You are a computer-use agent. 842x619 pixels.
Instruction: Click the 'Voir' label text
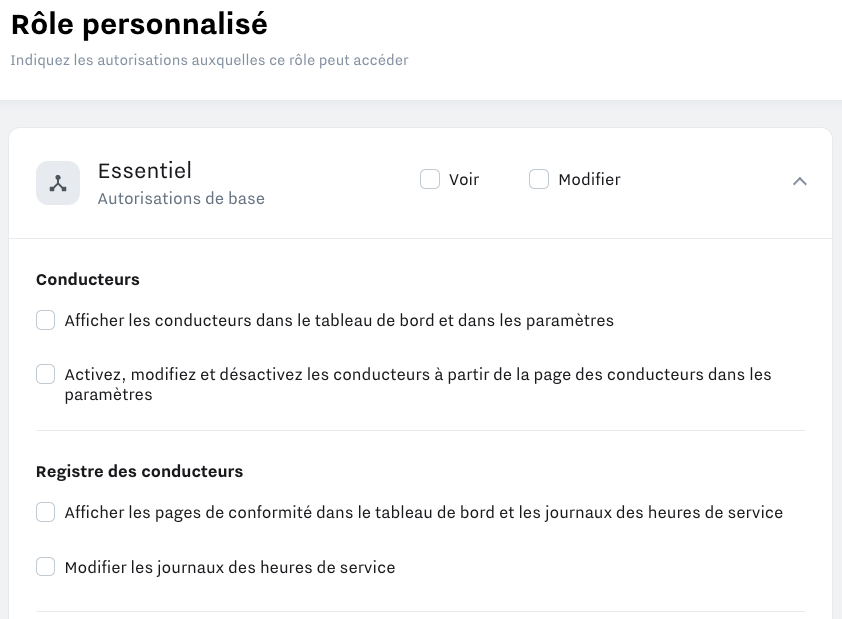pyautogui.click(x=464, y=180)
